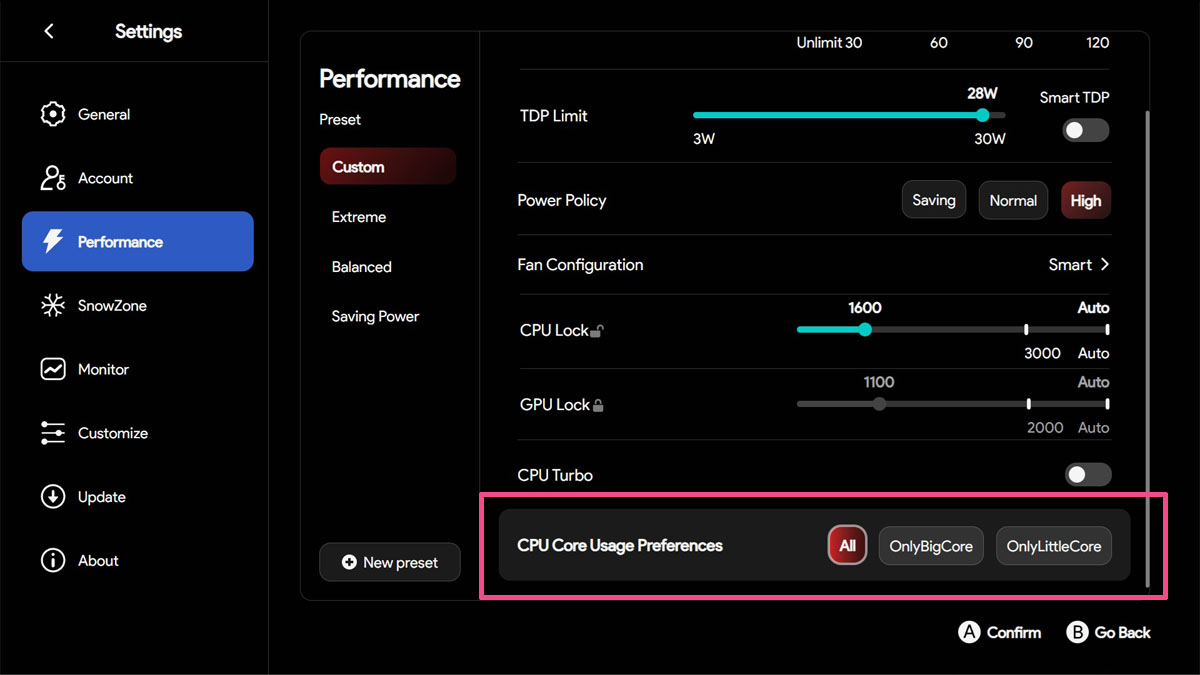Click the General gear icon

click(52, 114)
